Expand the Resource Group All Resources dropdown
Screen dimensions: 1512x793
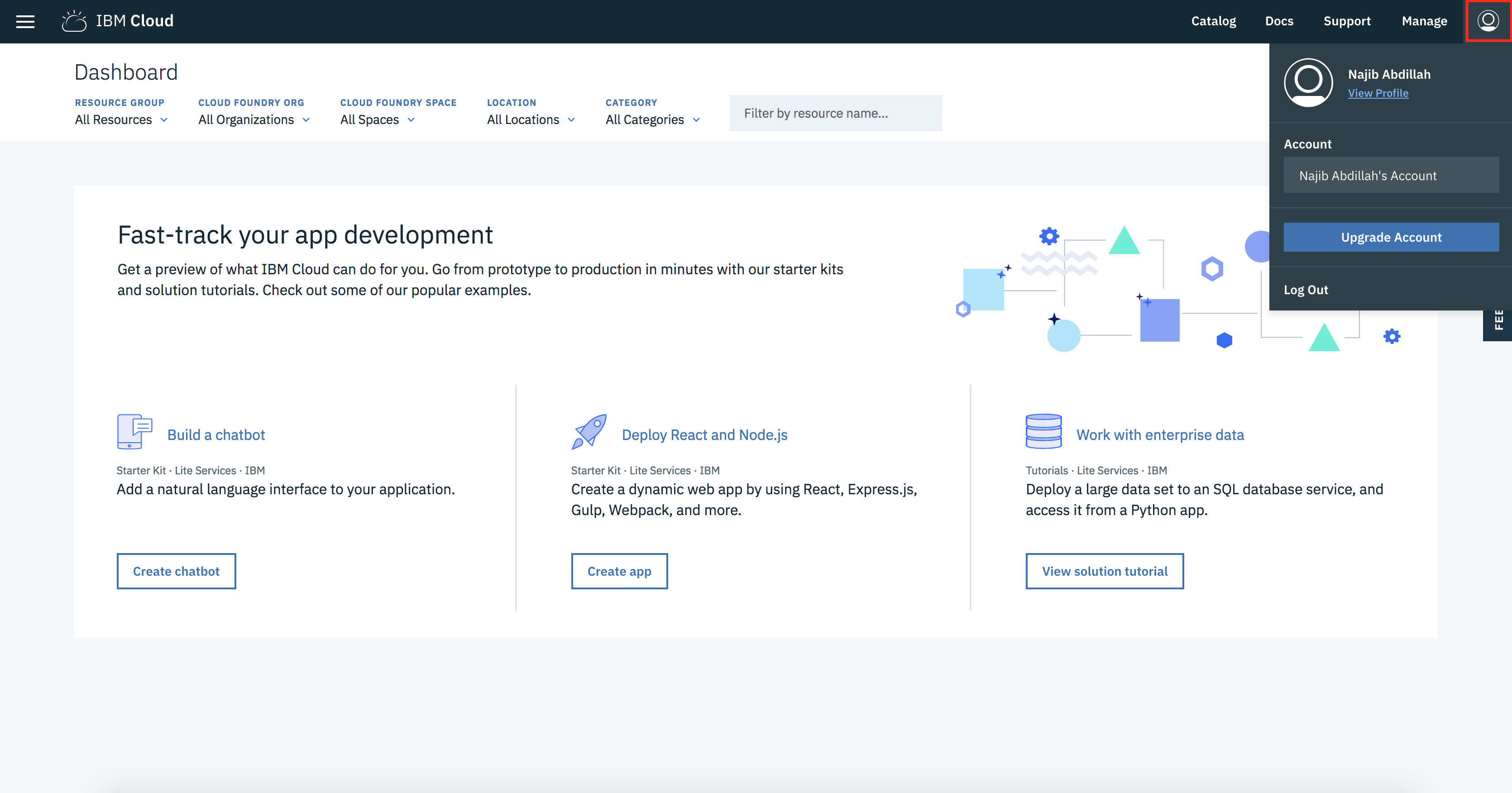121,120
